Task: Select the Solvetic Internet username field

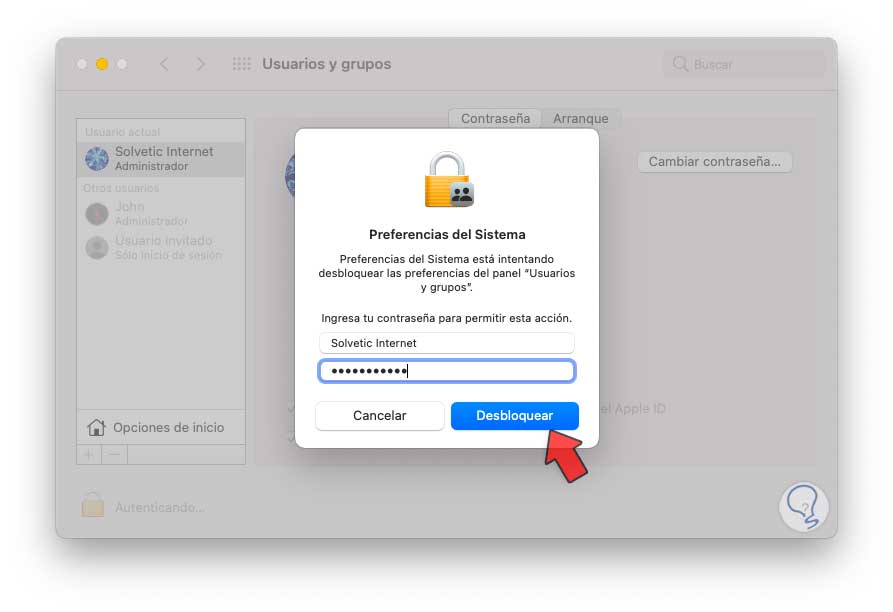Action: (x=446, y=343)
